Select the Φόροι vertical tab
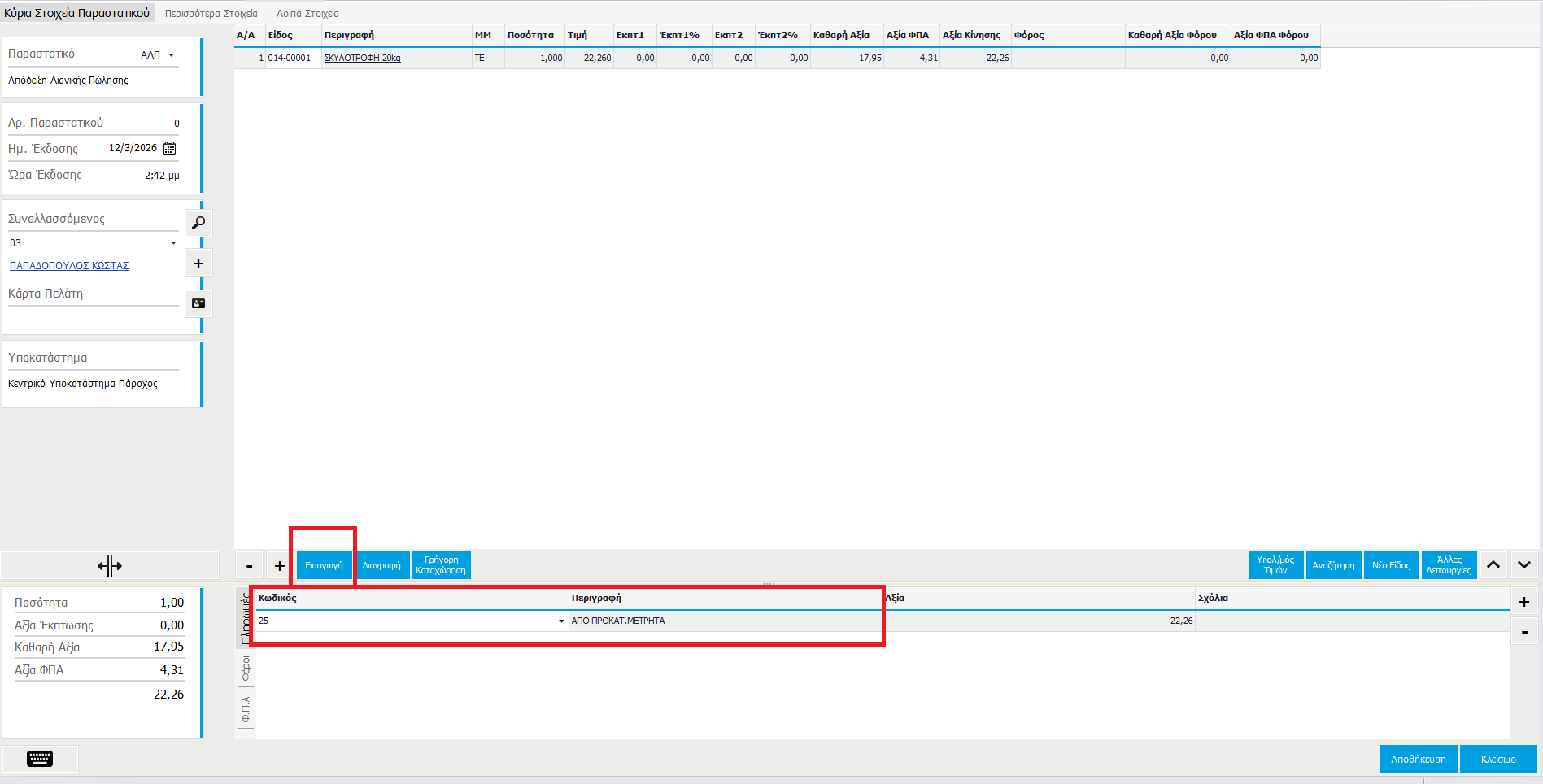The image size is (1543, 784). pyautogui.click(x=246, y=669)
